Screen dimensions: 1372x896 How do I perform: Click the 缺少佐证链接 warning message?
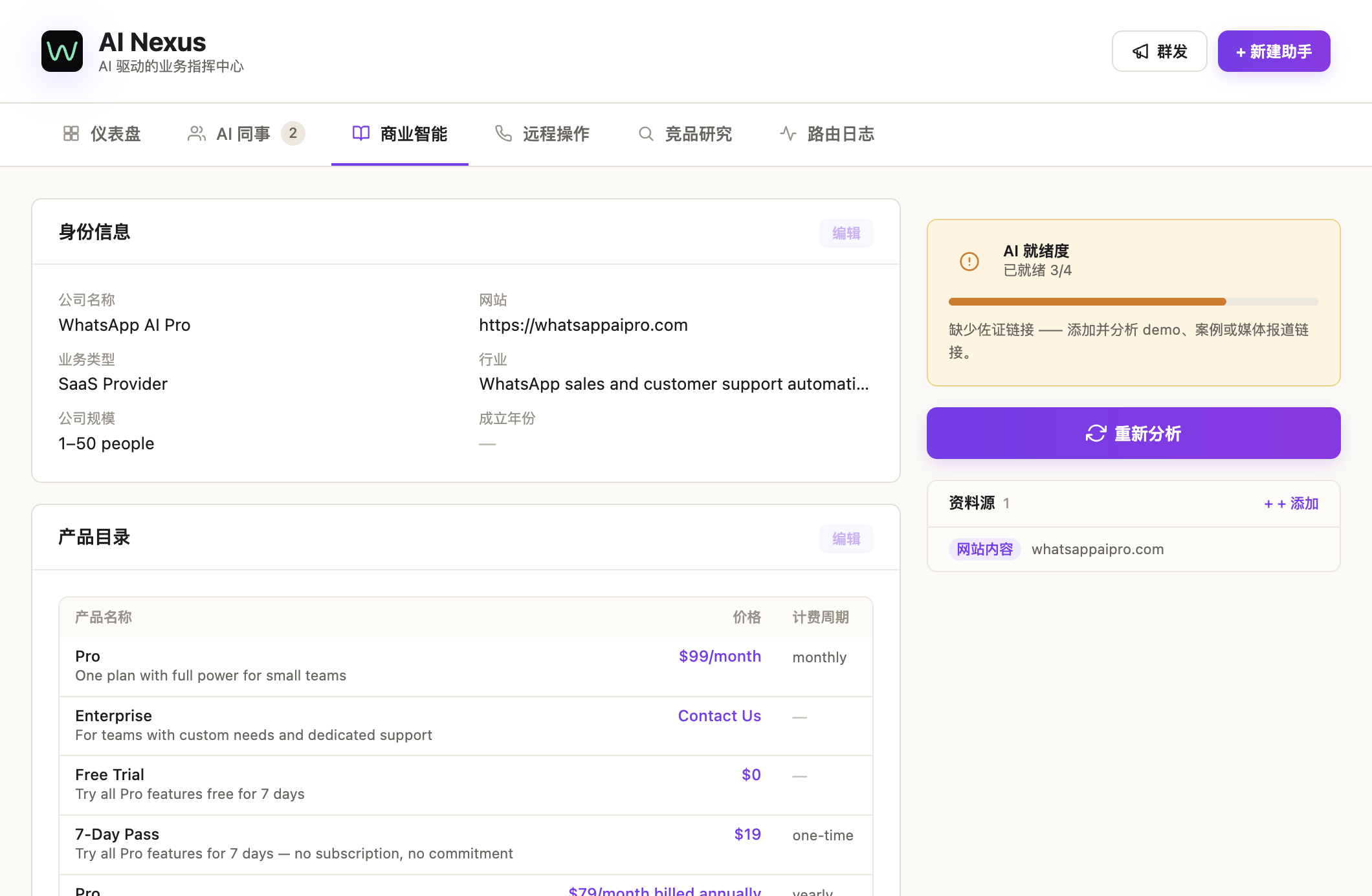pyautogui.click(x=1129, y=341)
